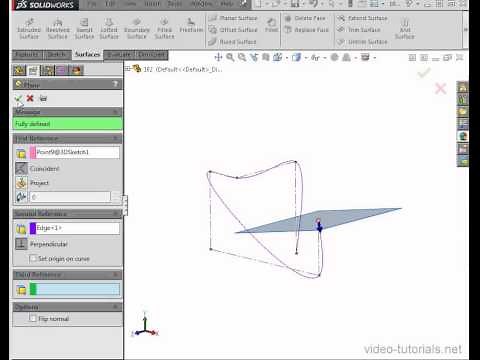
Task: Switch to the Evaluate tab
Action: pyautogui.click(x=119, y=55)
